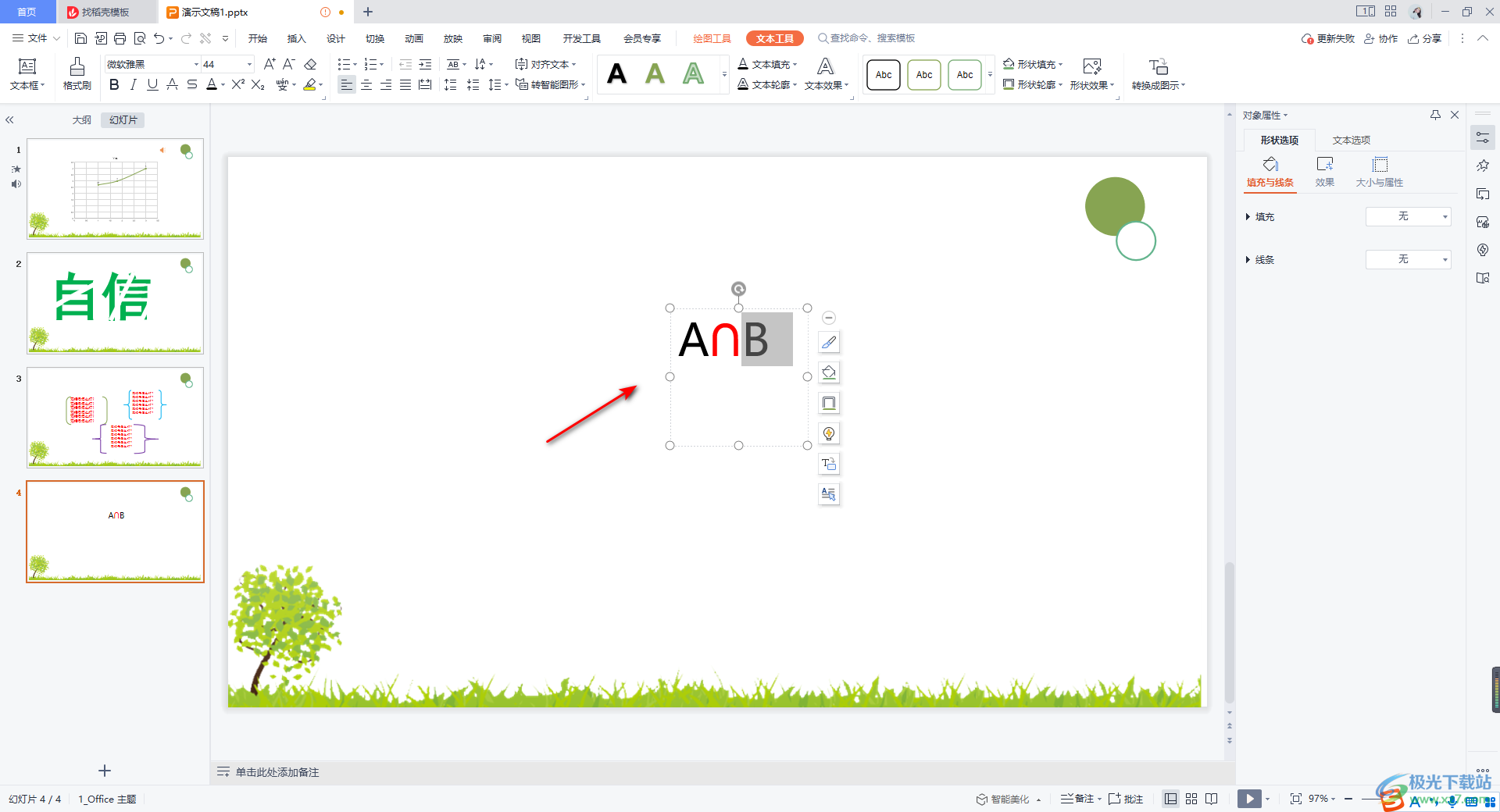
Task: Open the 插入 ribbon tab
Action: pos(296,38)
